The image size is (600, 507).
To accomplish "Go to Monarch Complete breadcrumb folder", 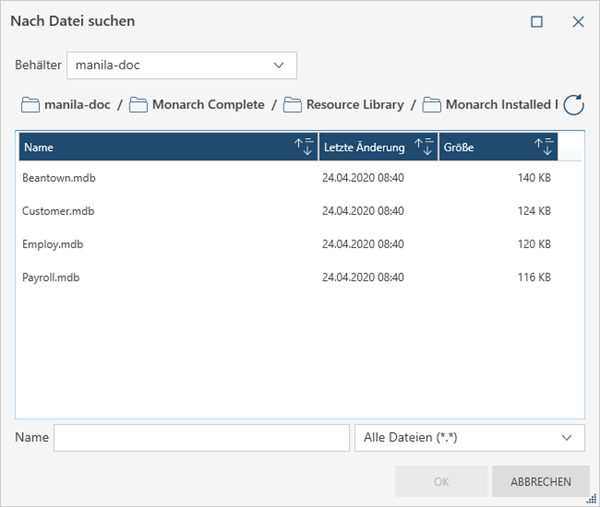I will pyautogui.click(x=208, y=104).
